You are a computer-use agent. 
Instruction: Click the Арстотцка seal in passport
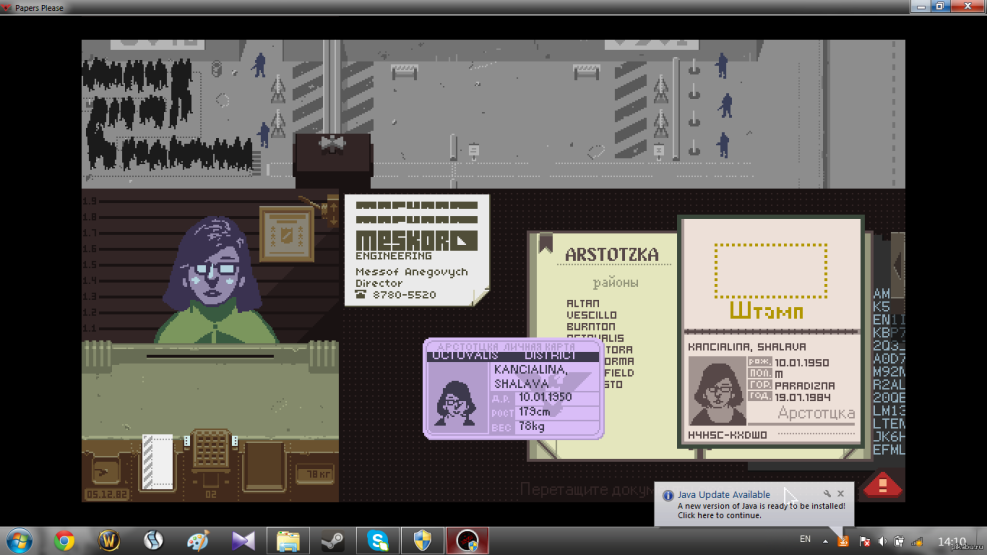coord(816,413)
